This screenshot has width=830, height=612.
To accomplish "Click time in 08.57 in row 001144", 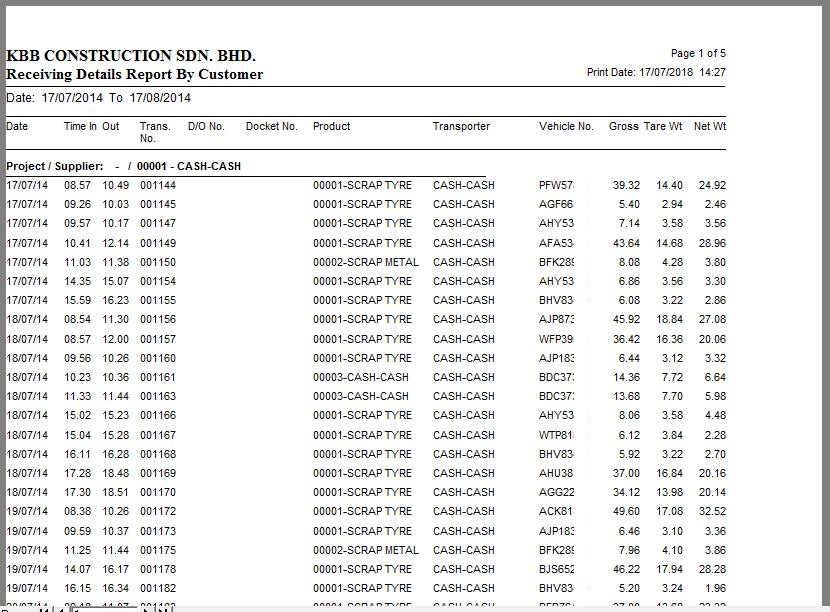I will [77, 185].
